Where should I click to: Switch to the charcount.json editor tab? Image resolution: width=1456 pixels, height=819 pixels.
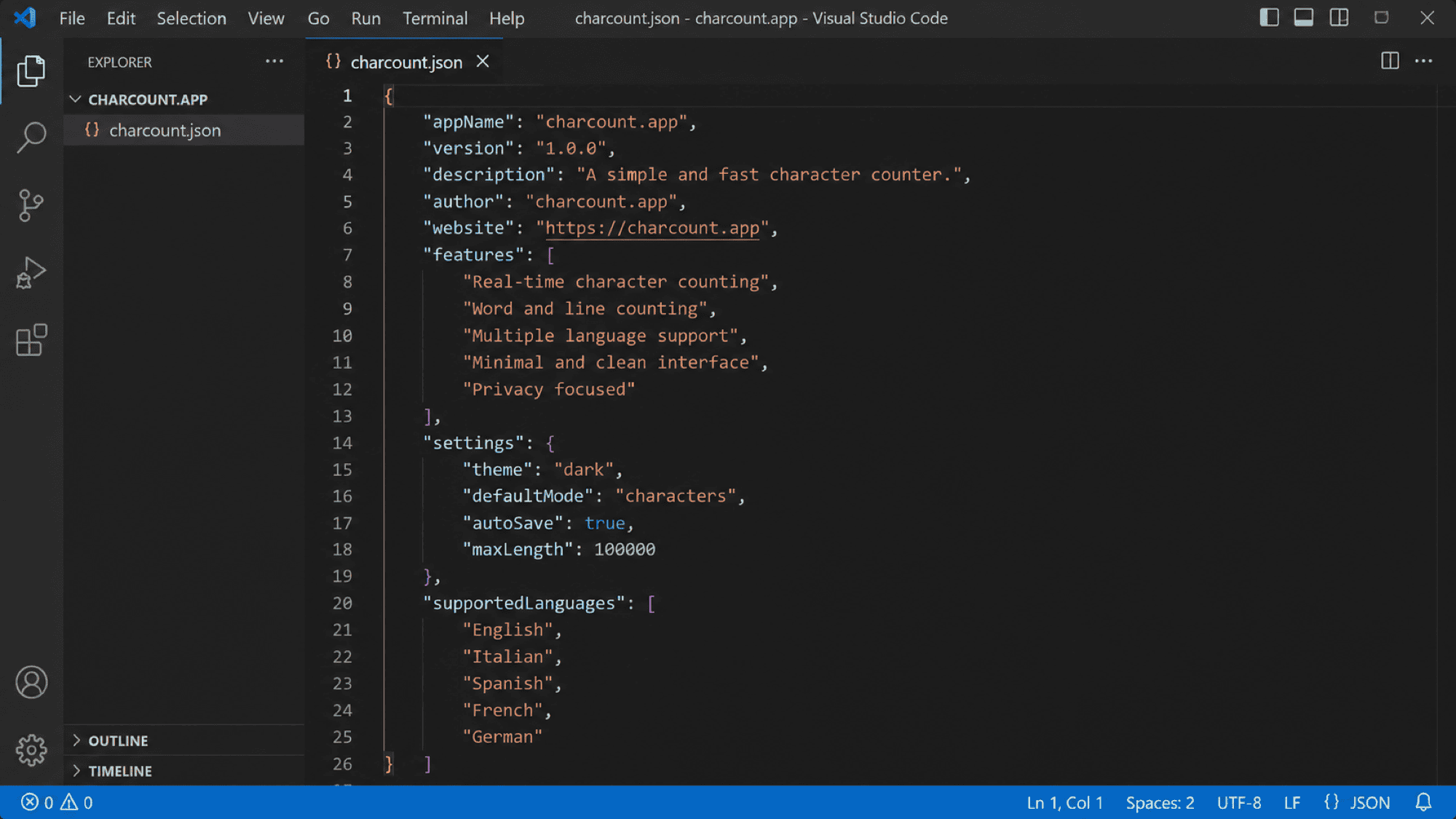click(x=406, y=62)
